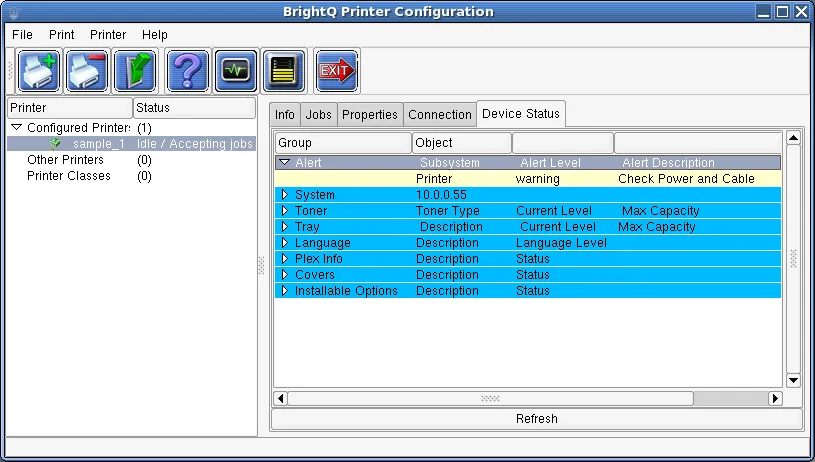Open the Printer menu
This screenshot has height=462, width=815.
point(108,35)
